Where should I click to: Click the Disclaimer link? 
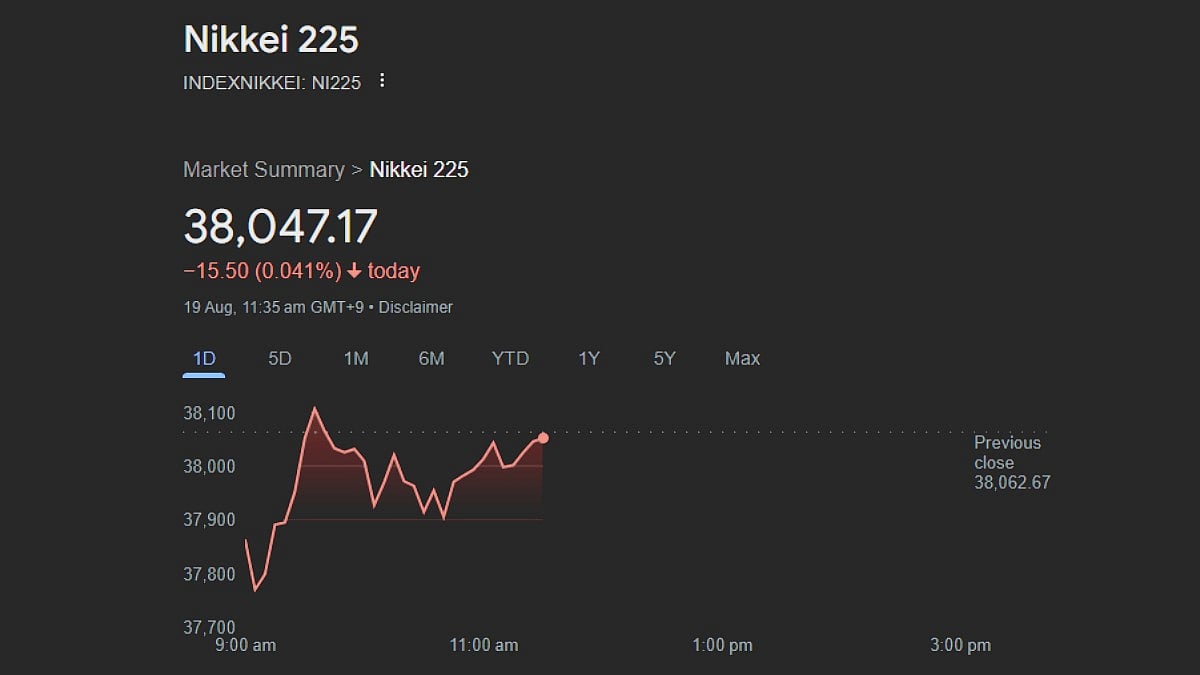(415, 308)
